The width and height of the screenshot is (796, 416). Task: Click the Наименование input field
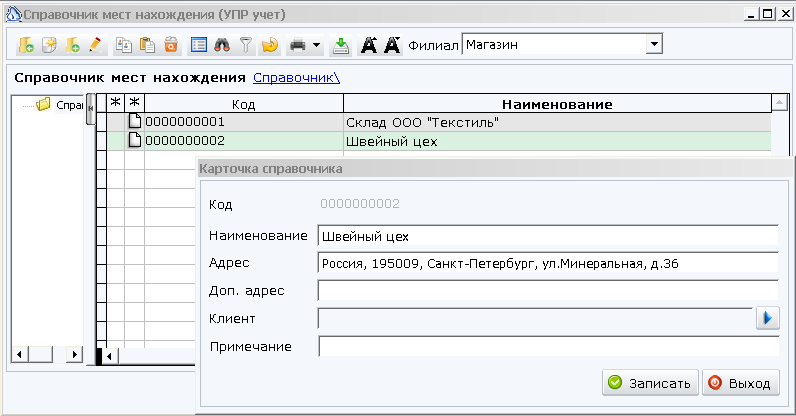click(x=547, y=236)
